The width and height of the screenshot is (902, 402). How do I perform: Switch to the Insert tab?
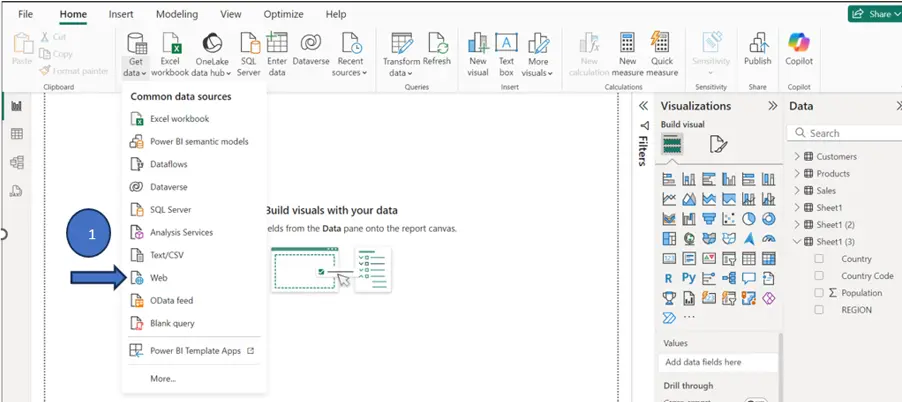point(121,14)
